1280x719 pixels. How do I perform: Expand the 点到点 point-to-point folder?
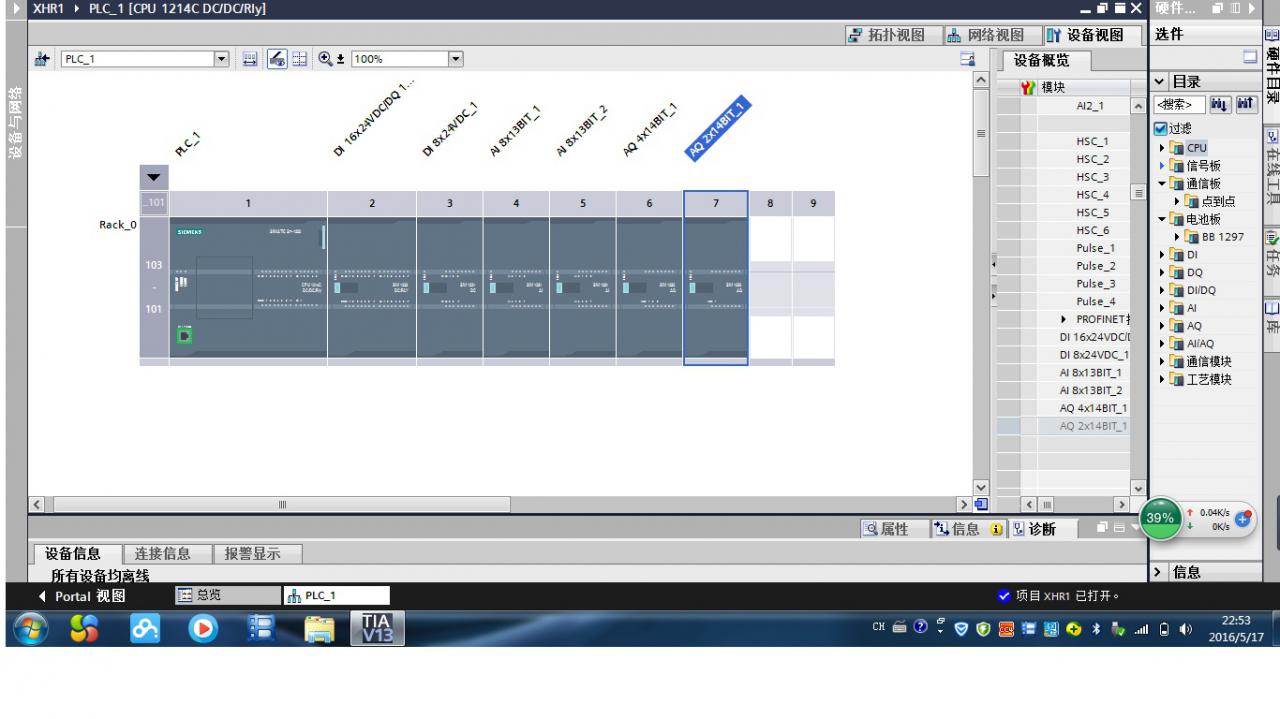[x=1178, y=201]
